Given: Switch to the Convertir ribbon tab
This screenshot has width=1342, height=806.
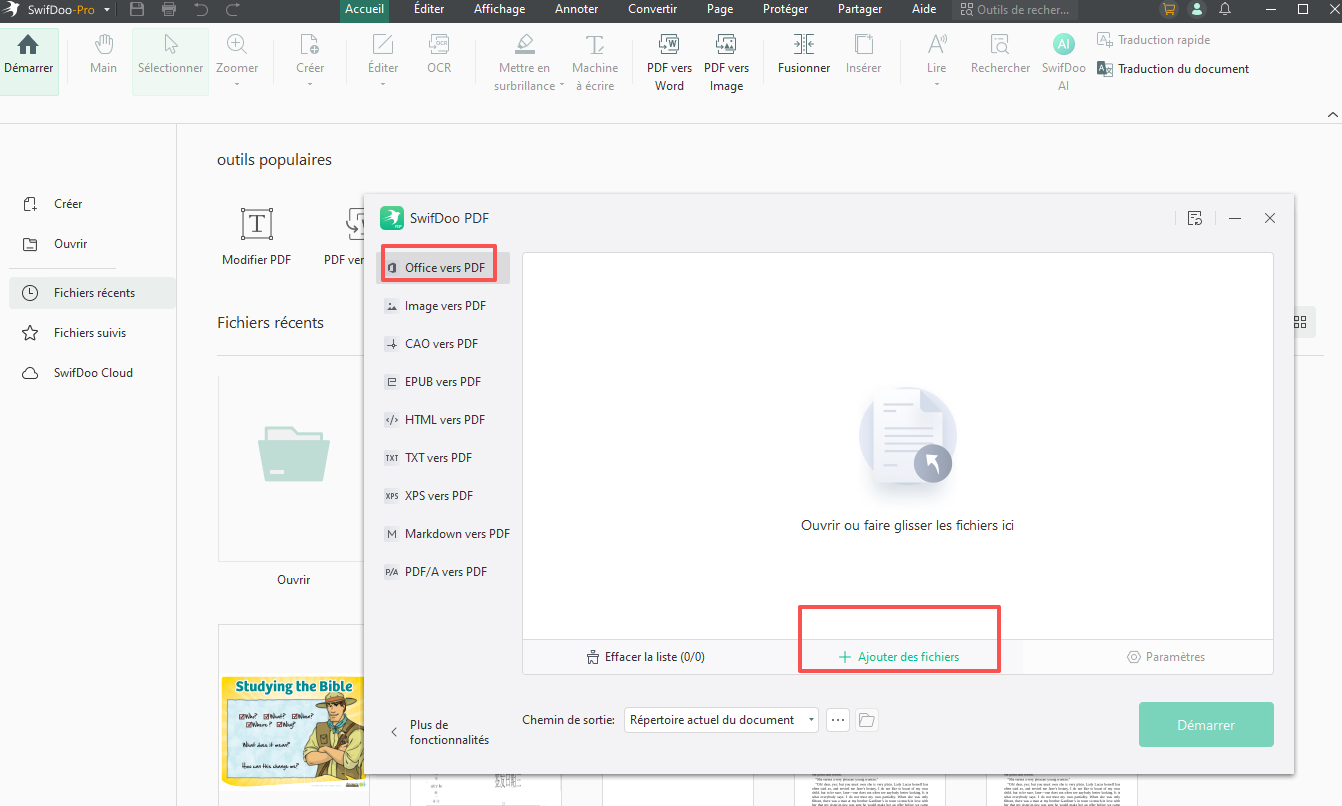Looking at the screenshot, I should 652,10.
